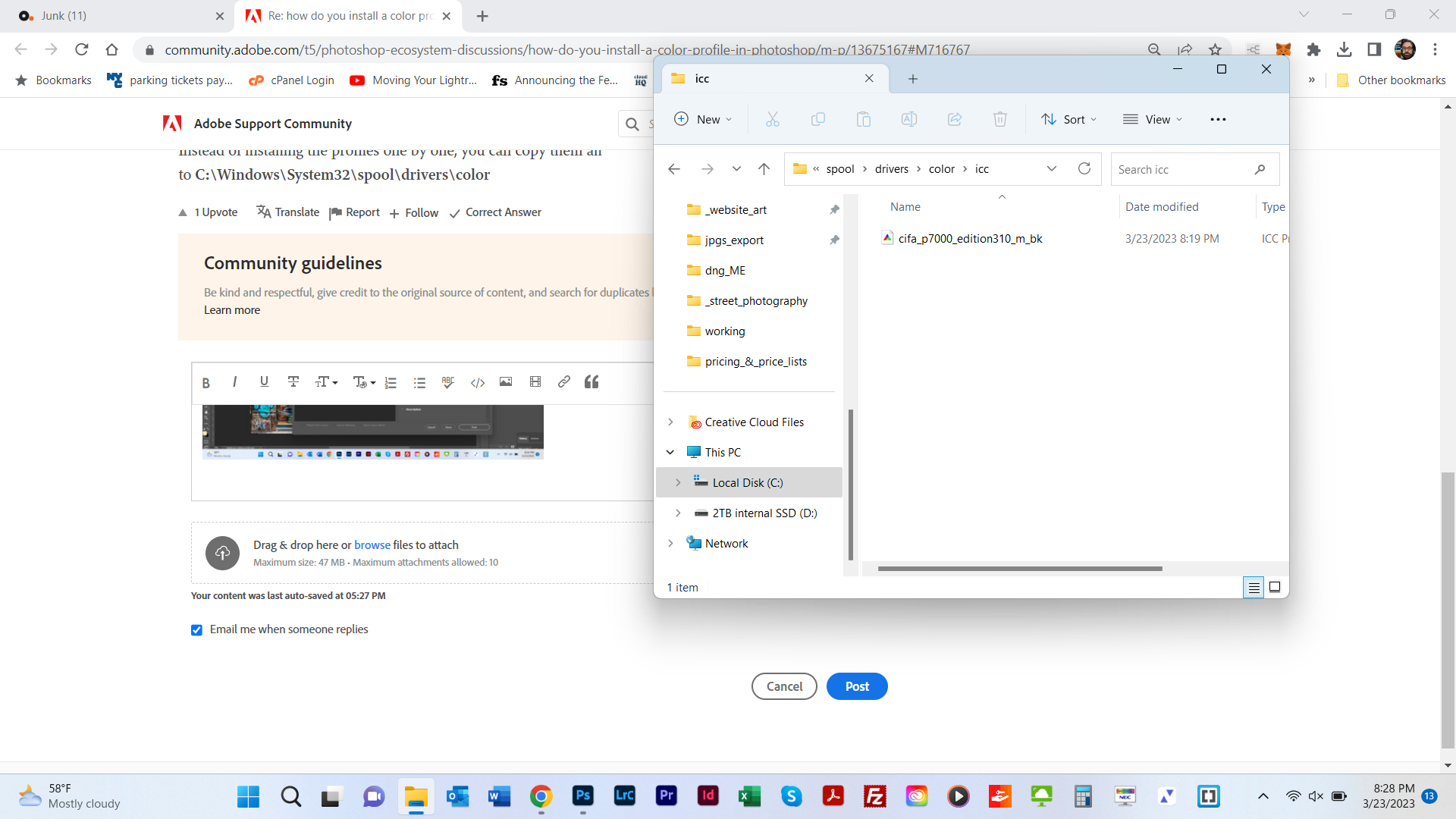
Task: Expand the Network tree item
Action: 670,543
